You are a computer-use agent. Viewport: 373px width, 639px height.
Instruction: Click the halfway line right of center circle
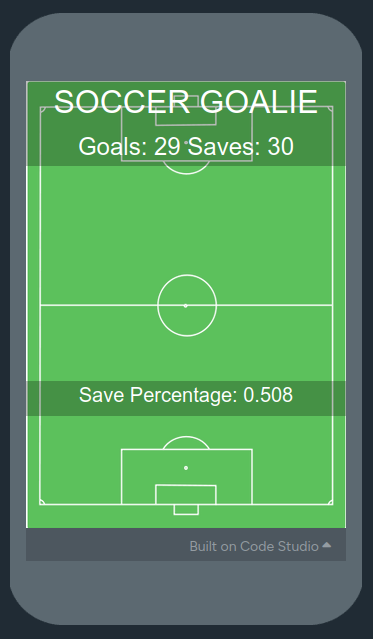[x=275, y=305]
